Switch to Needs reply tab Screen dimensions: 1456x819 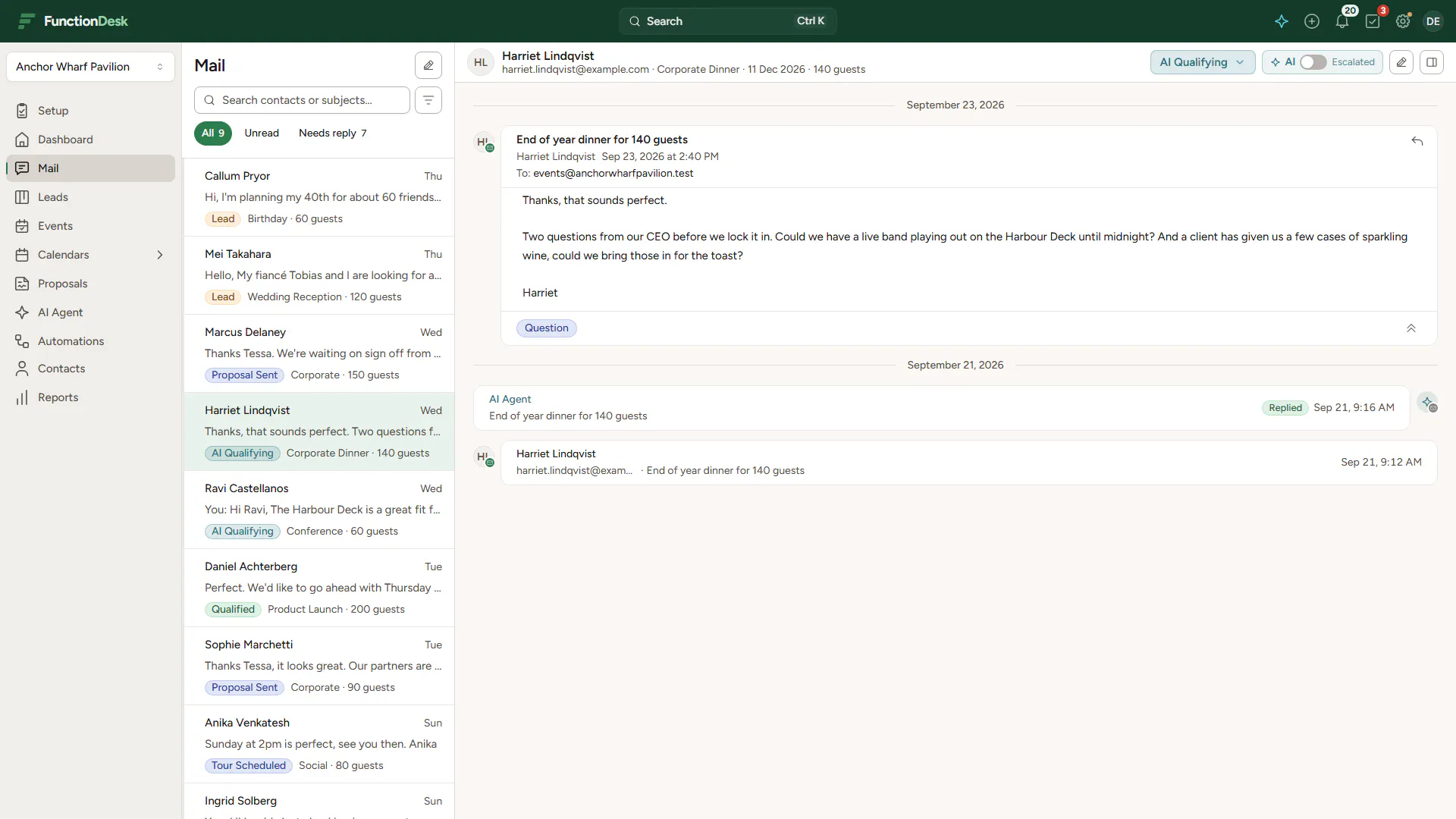333,133
